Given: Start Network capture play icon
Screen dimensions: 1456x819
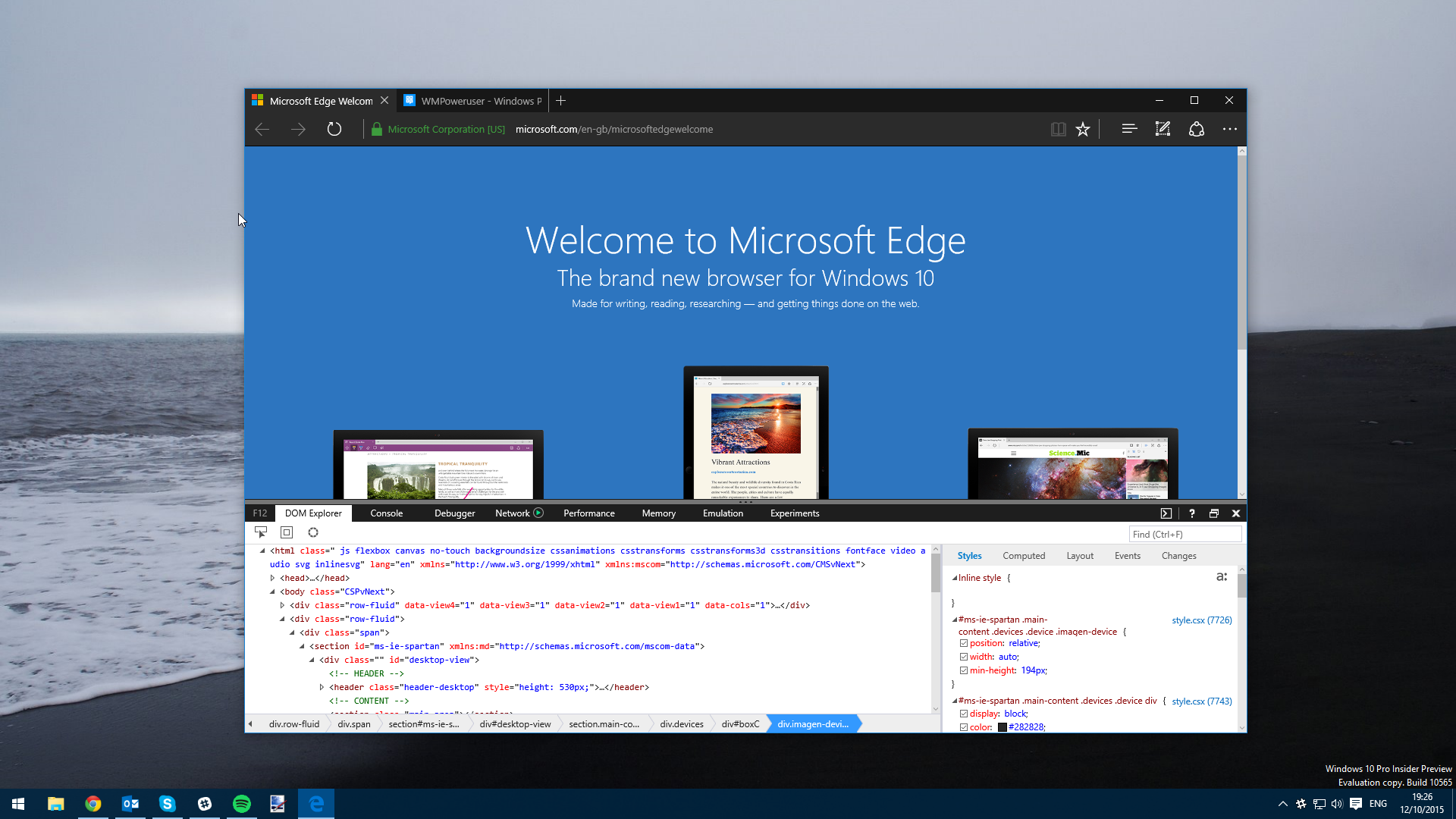Looking at the screenshot, I should 538,513.
